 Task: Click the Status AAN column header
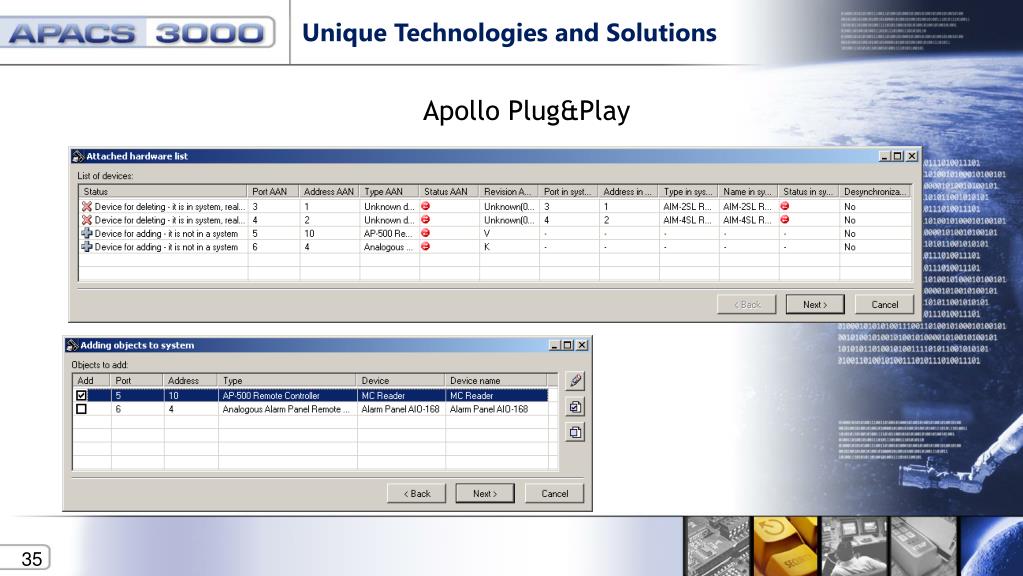[x=450, y=192]
